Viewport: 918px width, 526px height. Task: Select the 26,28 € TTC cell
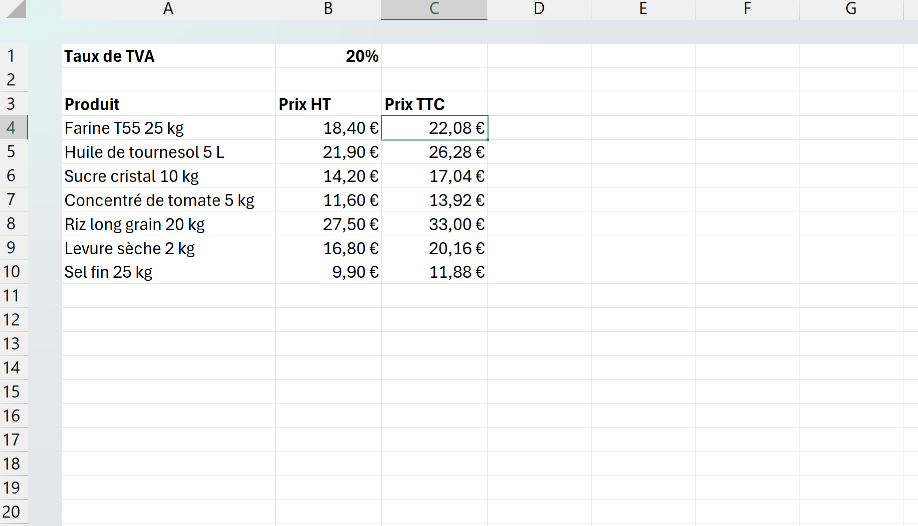(434, 152)
